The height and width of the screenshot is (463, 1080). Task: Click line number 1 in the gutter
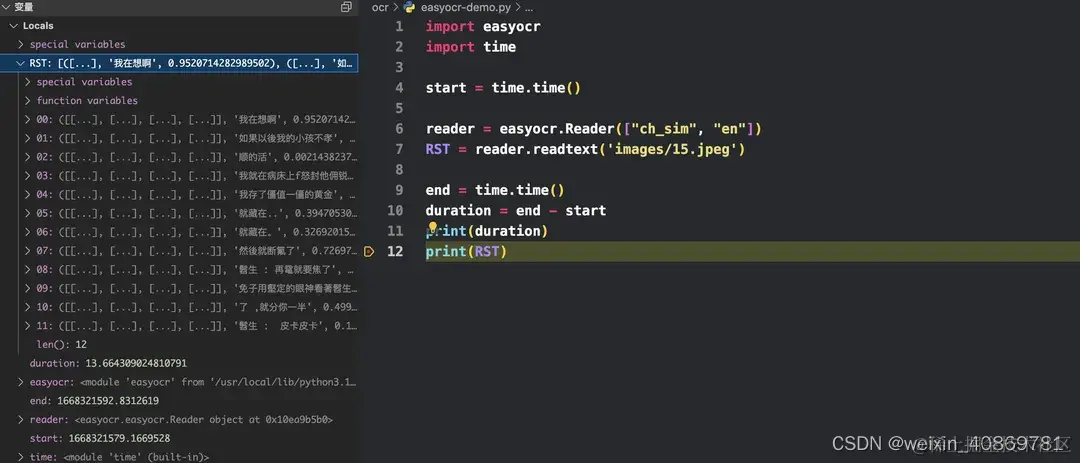pyautogui.click(x=399, y=27)
